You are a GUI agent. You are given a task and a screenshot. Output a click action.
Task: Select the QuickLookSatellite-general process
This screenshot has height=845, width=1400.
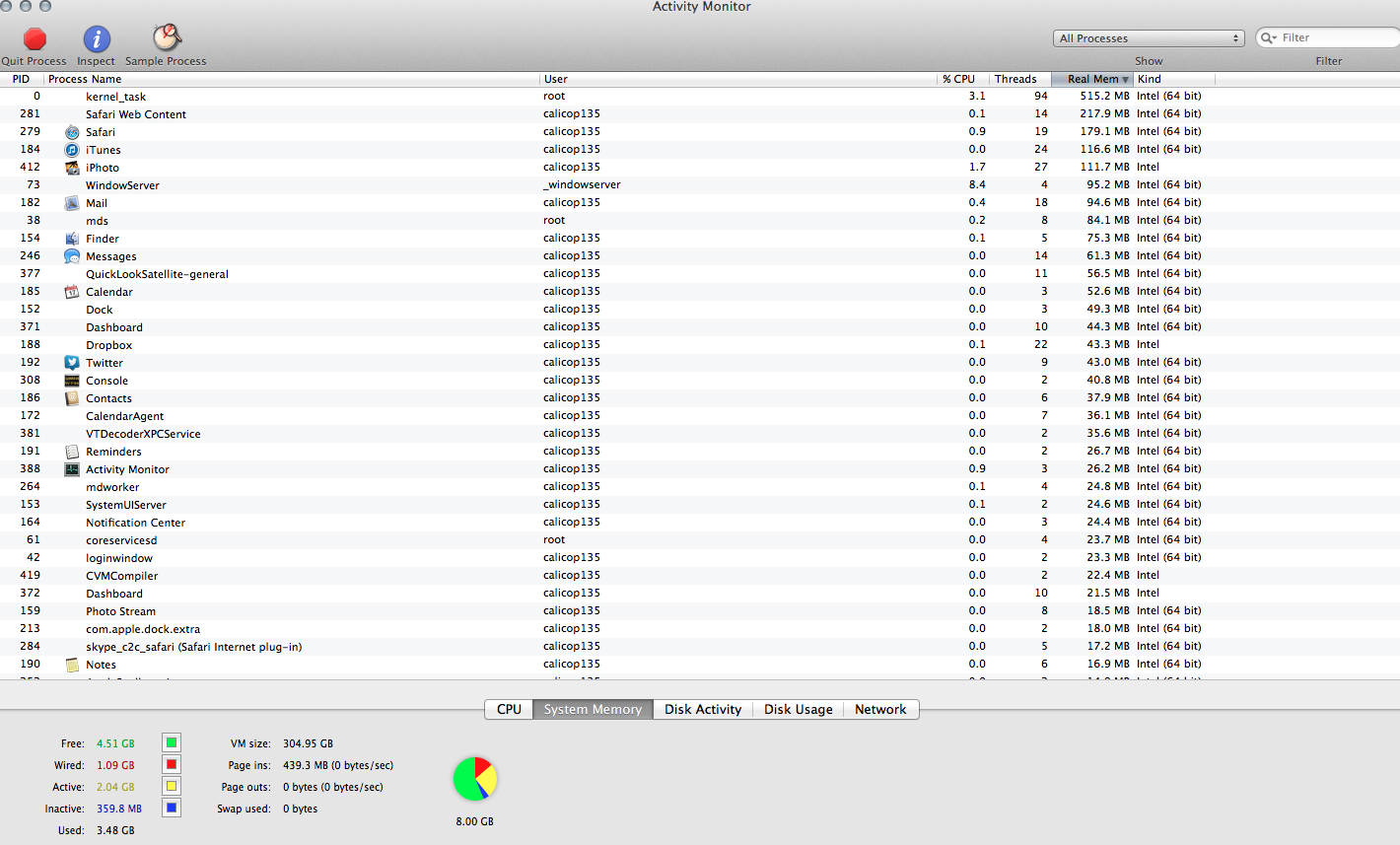700,273
